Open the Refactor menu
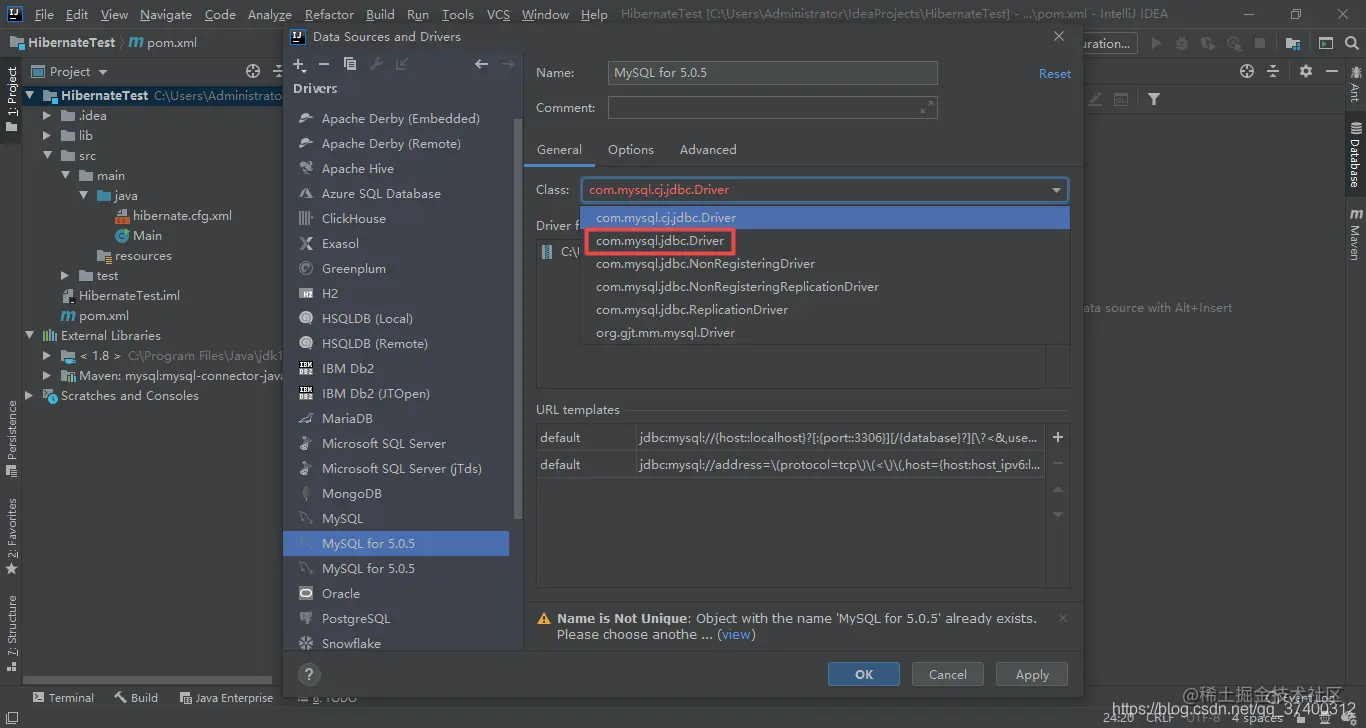1366x728 pixels. [x=329, y=14]
